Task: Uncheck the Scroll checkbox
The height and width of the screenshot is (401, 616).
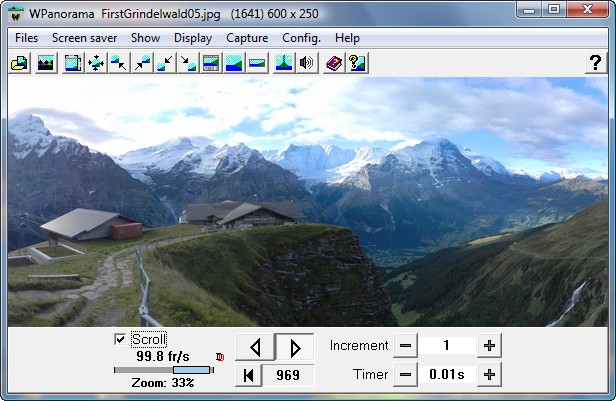Action: 121,339
